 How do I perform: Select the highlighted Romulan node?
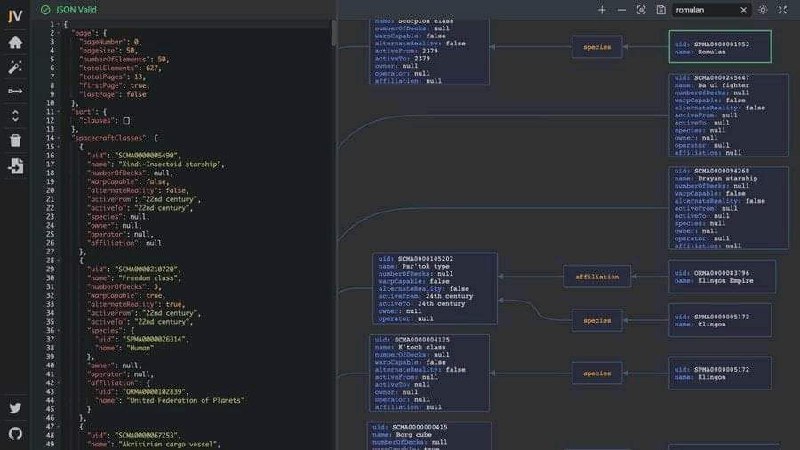720,47
